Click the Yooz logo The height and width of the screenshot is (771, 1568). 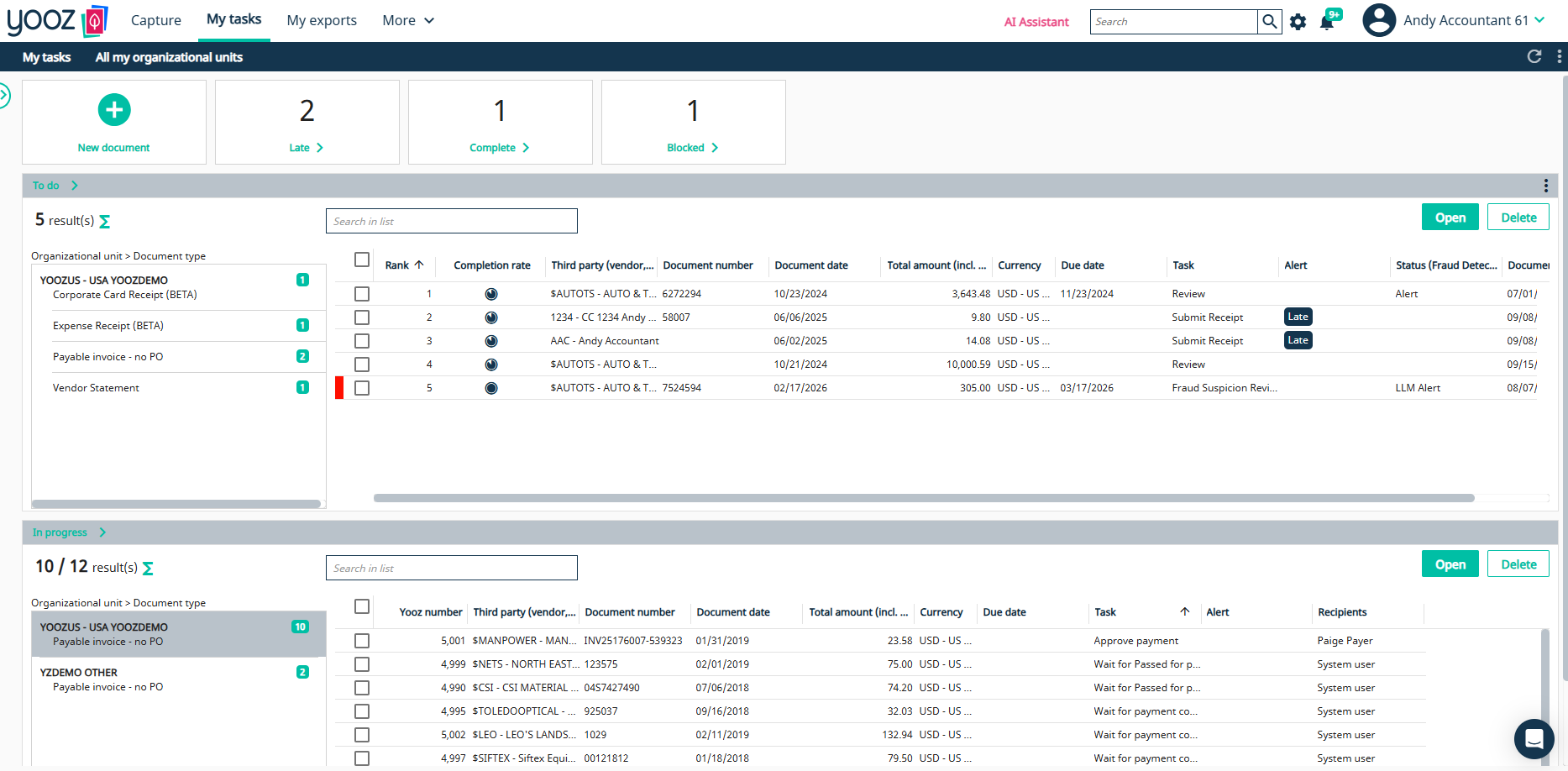58,20
